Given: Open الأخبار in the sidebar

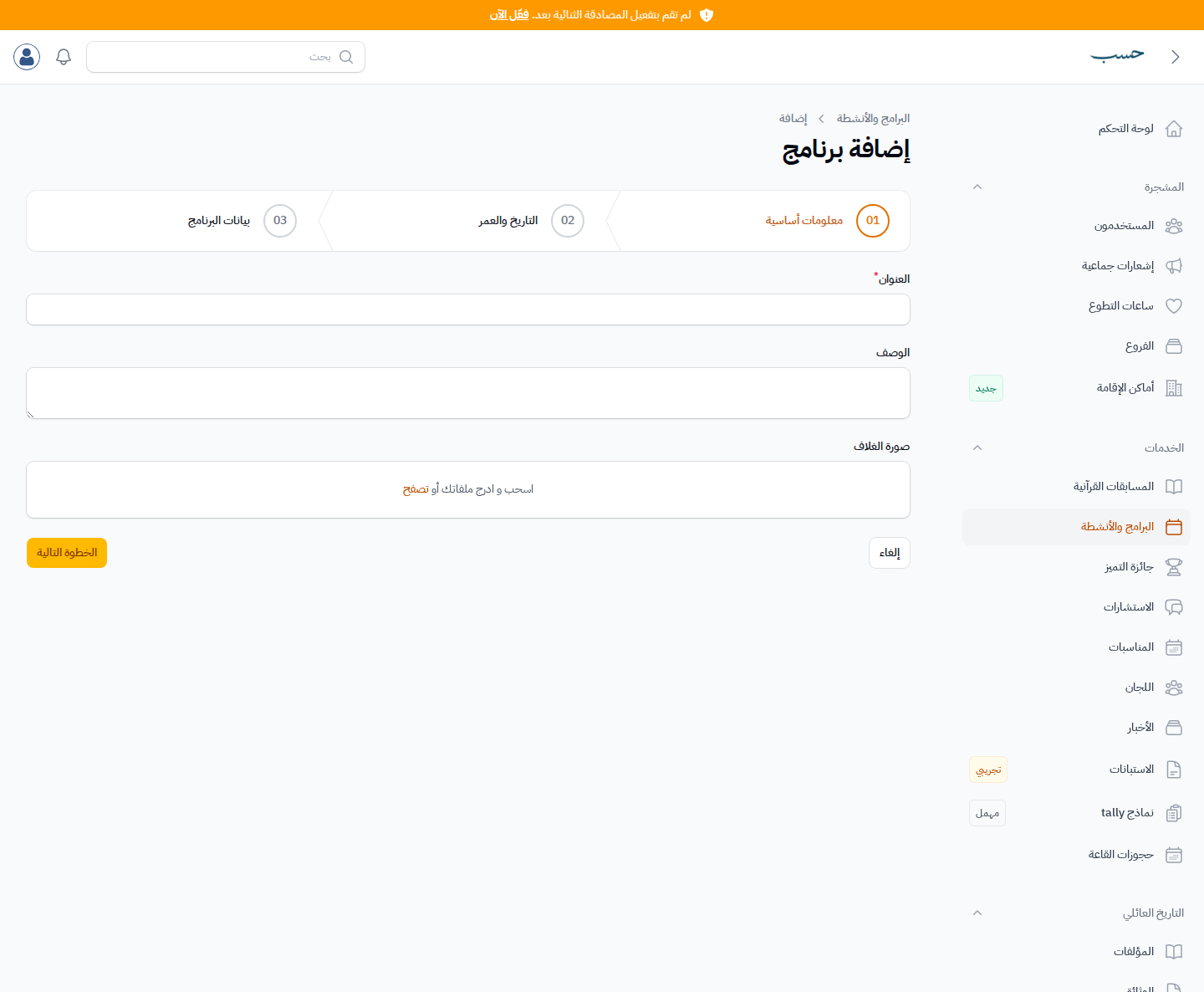Looking at the screenshot, I should coord(1076,728).
